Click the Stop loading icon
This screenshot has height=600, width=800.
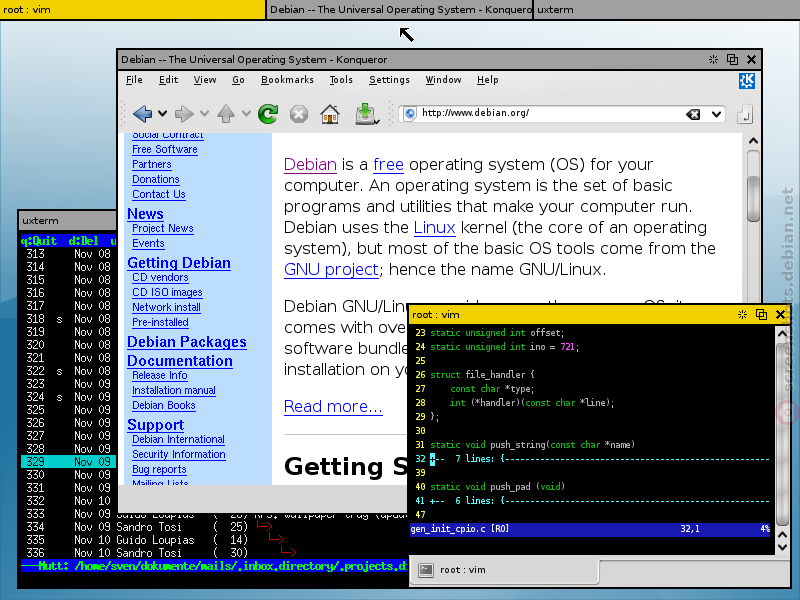point(299,114)
